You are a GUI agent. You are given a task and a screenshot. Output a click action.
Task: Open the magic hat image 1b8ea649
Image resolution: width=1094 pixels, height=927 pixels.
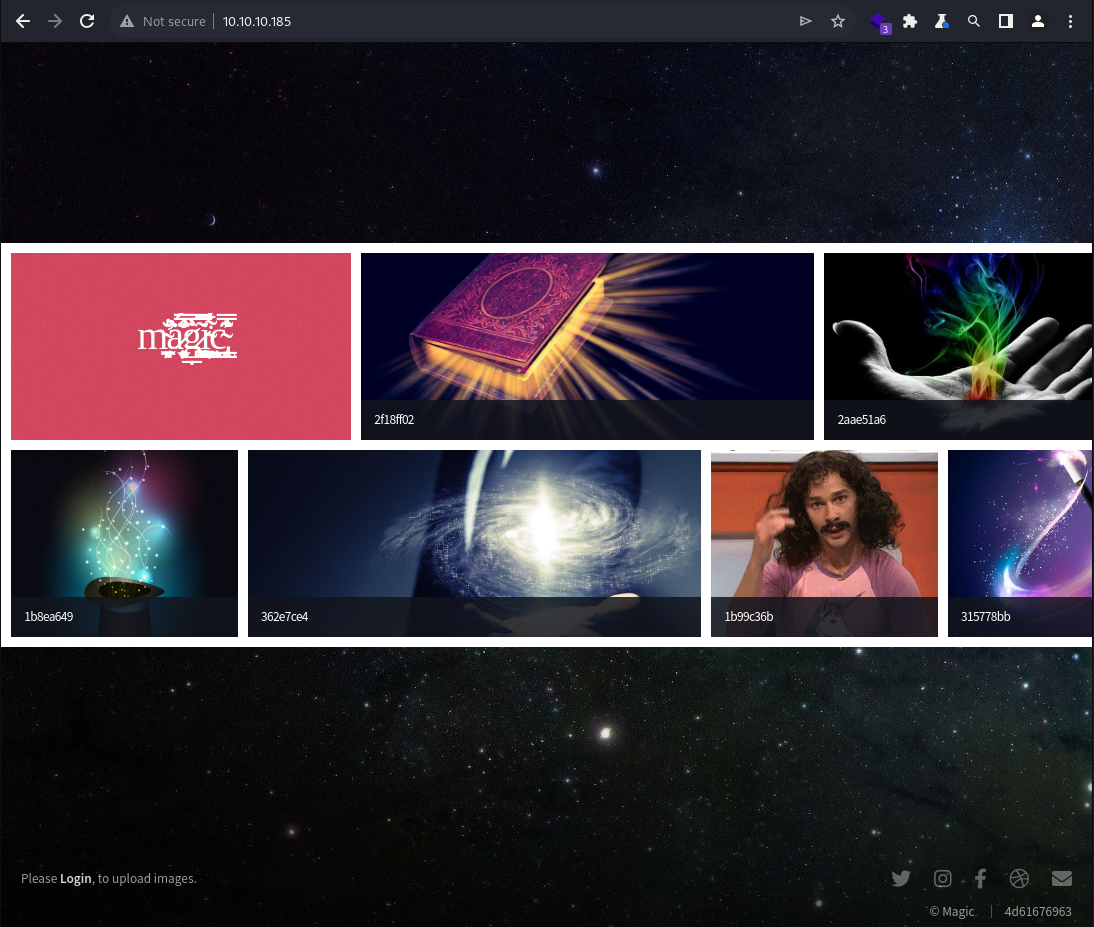124,543
